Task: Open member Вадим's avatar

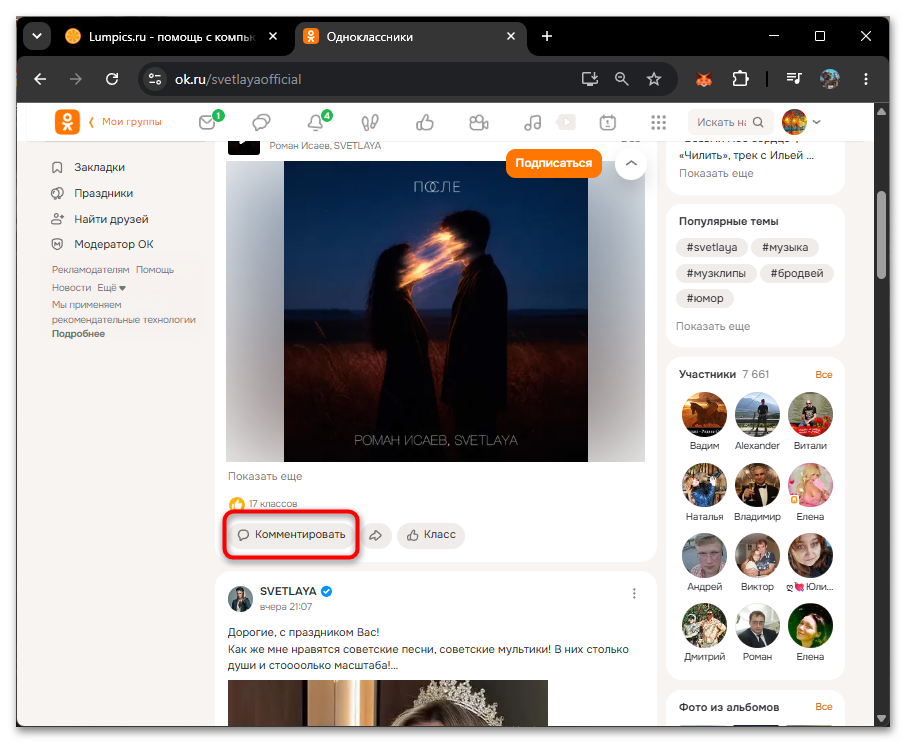Action: coord(704,415)
